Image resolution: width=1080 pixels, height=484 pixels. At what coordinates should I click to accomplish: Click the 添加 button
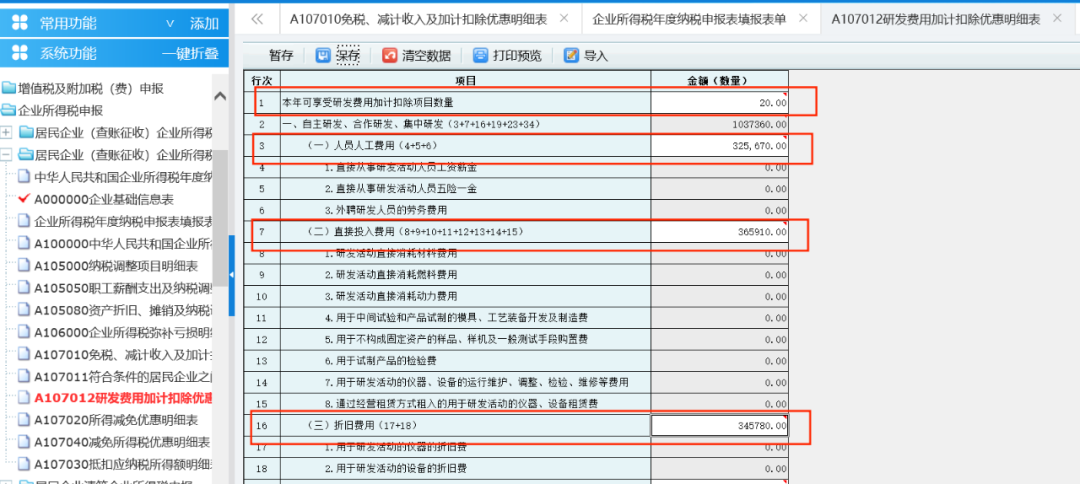(x=204, y=23)
